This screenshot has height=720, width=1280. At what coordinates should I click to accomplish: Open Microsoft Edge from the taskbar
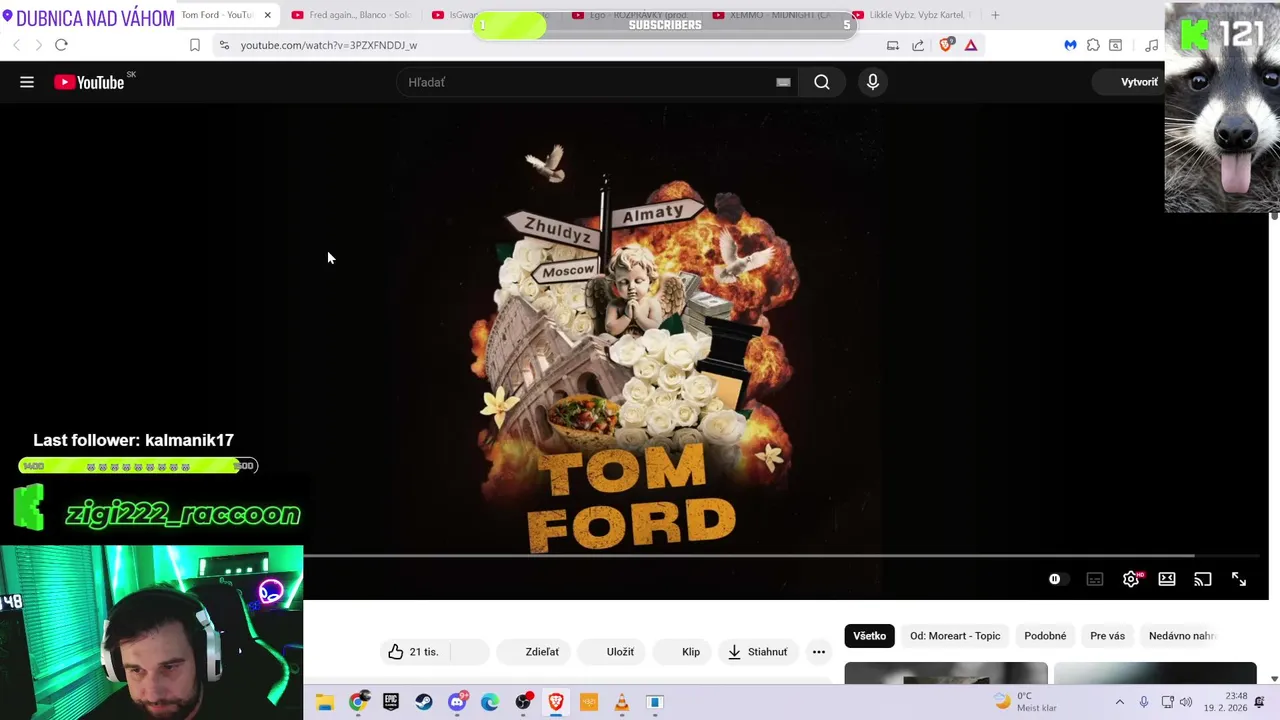pyautogui.click(x=490, y=702)
